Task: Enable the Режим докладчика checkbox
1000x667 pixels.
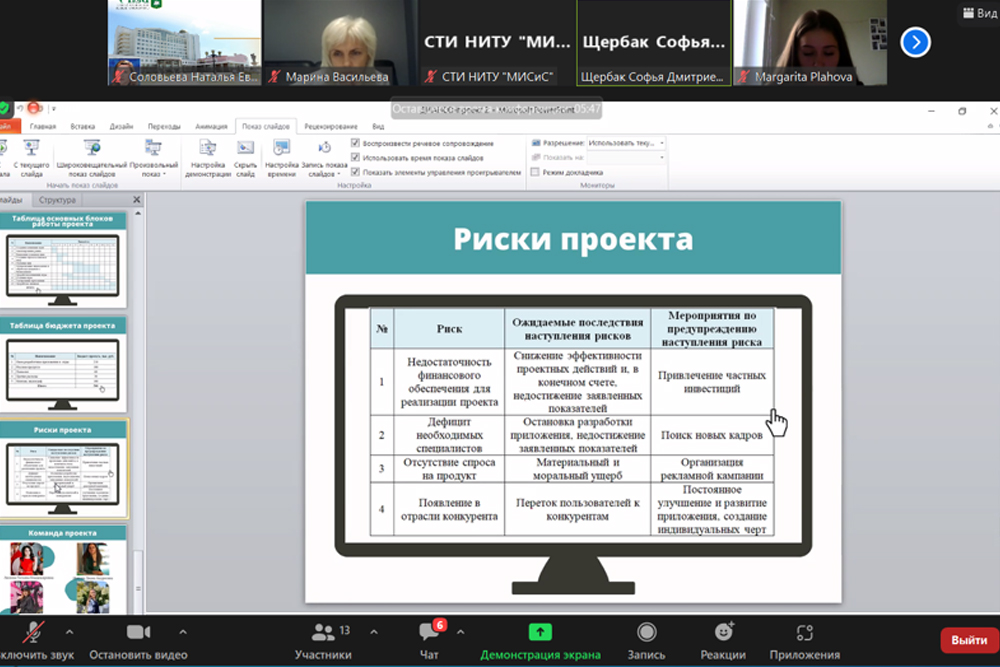Action: pyautogui.click(x=534, y=172)
